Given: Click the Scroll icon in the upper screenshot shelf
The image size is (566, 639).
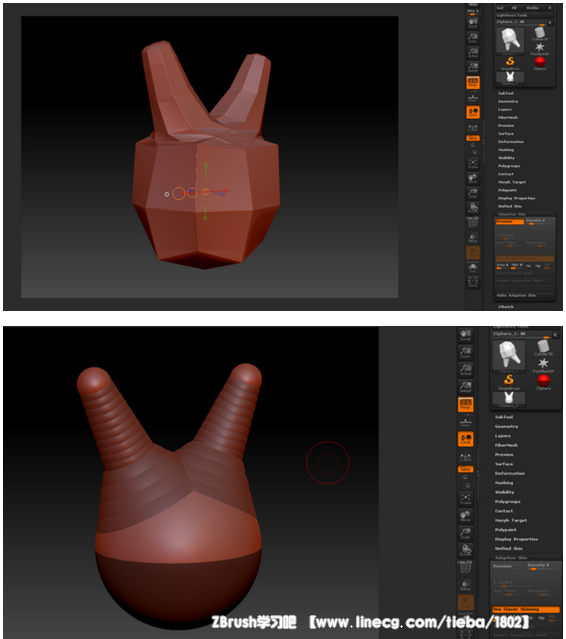Looking at the screenshot, I should coord(473,22).
